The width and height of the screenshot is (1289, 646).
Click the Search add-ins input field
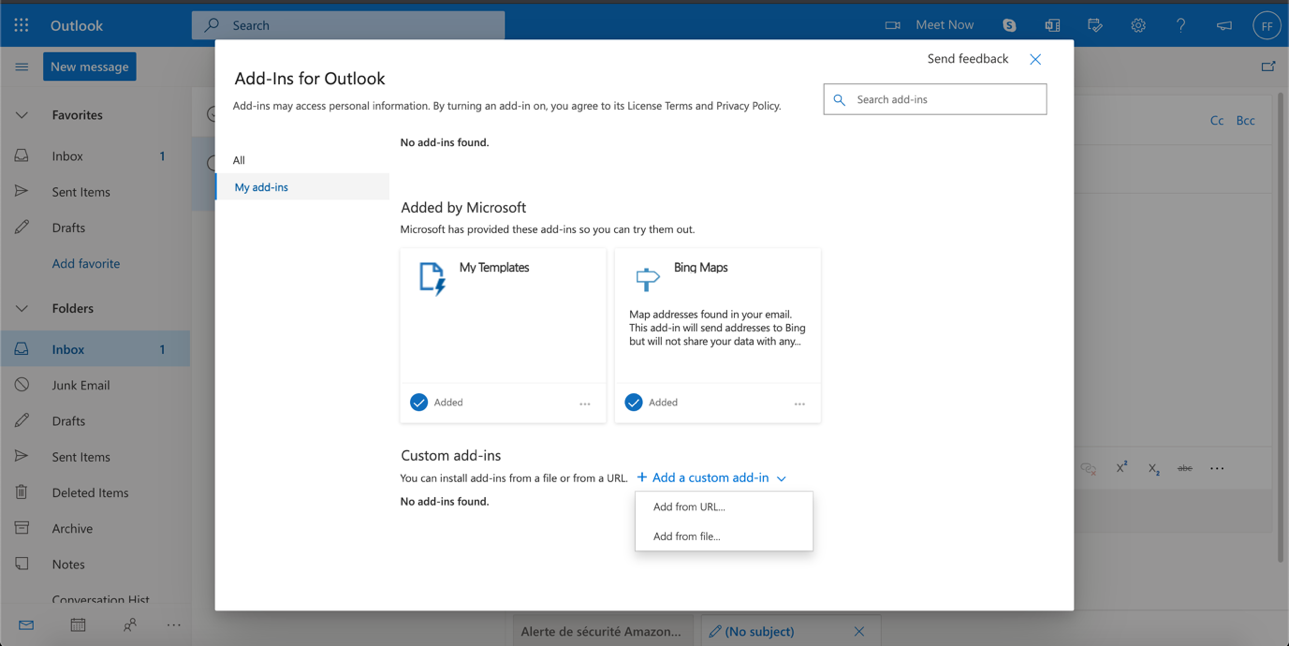click(x=946, y=100)
